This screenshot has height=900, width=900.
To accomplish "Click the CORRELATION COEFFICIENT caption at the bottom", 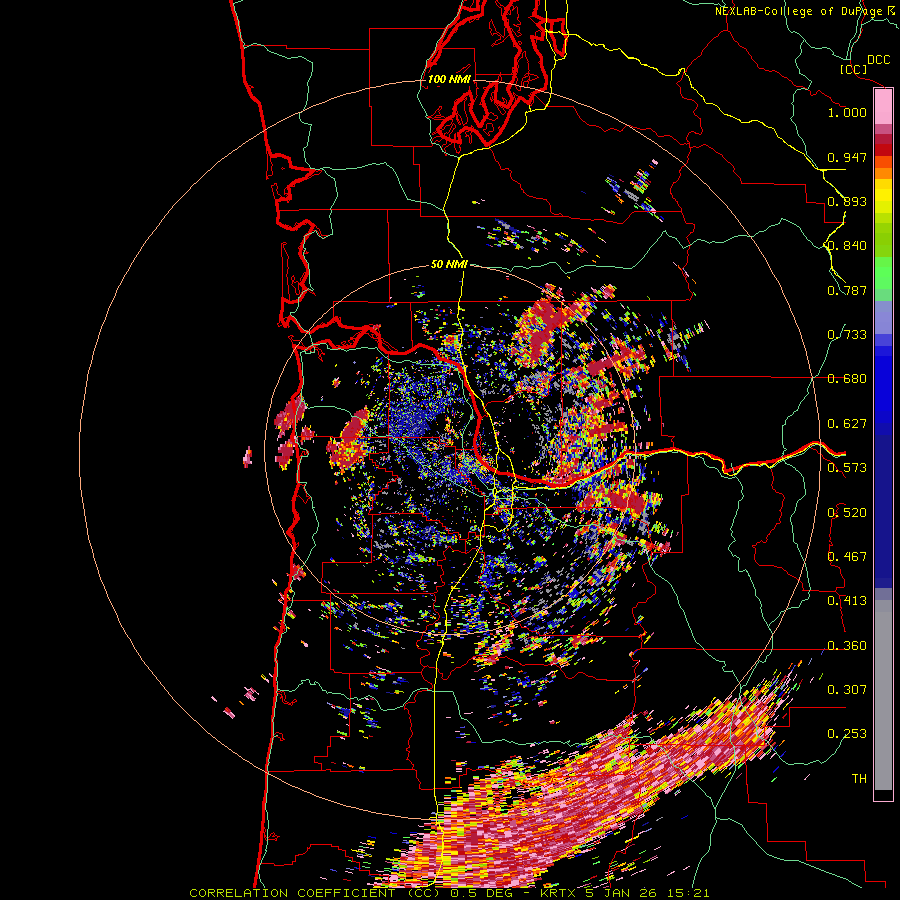I will [449, 893].
